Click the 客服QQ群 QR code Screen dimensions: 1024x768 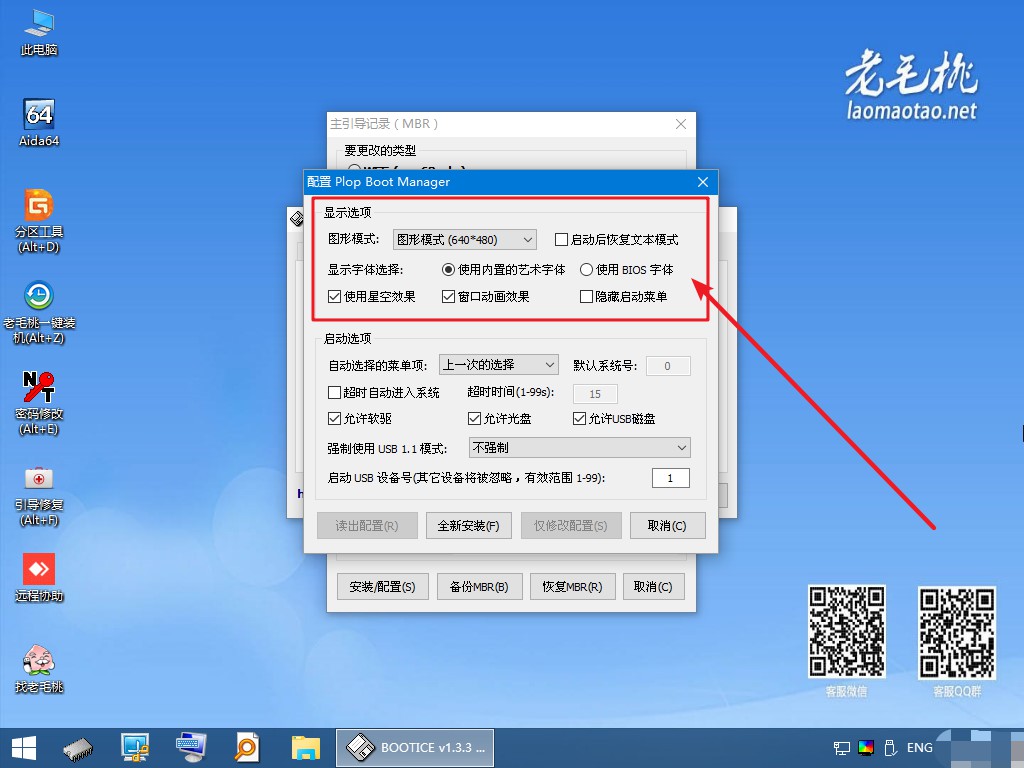[x=957, y=632]
